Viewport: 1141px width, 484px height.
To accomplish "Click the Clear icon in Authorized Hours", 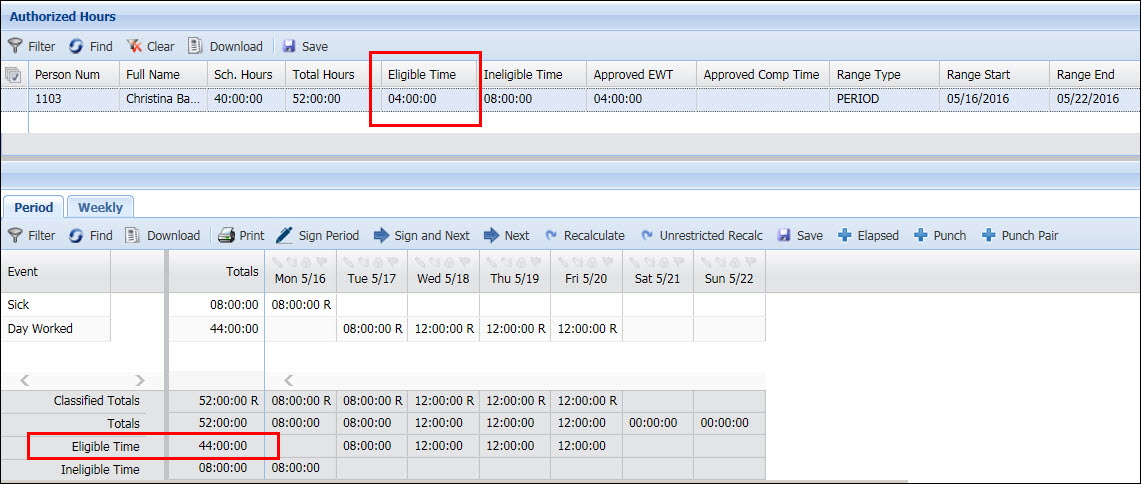I will click(x=134, y=46).
